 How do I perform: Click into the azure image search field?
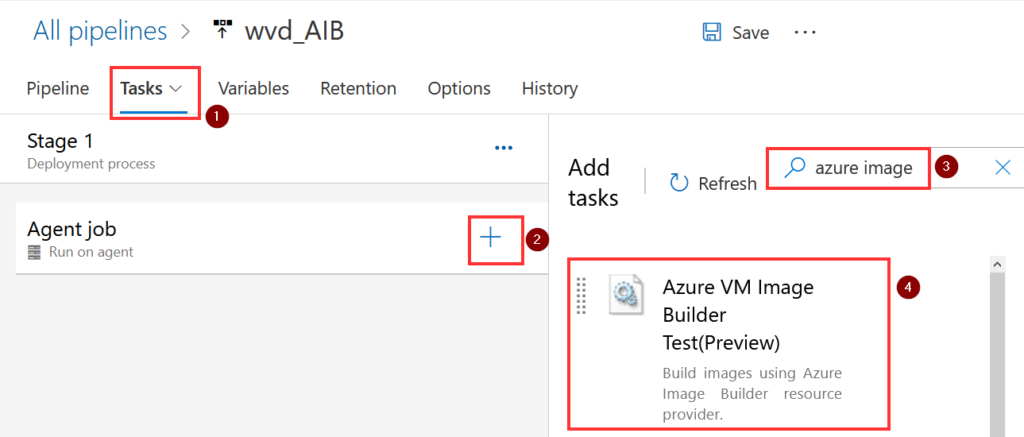[x=865, y=168]
